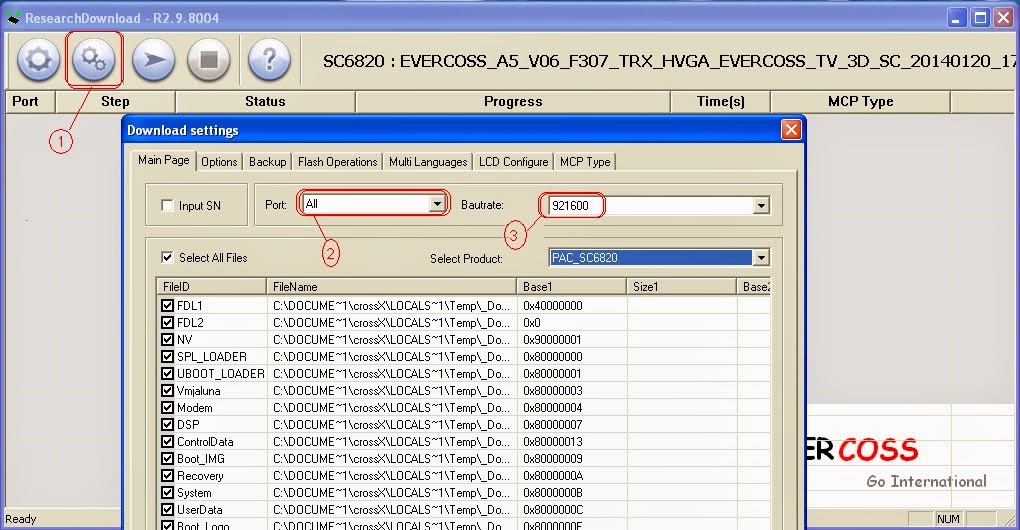This screenshot has width=1020, height=530.
Task: Uncheck the Boot_IMG checkbox
Action: 167,458
